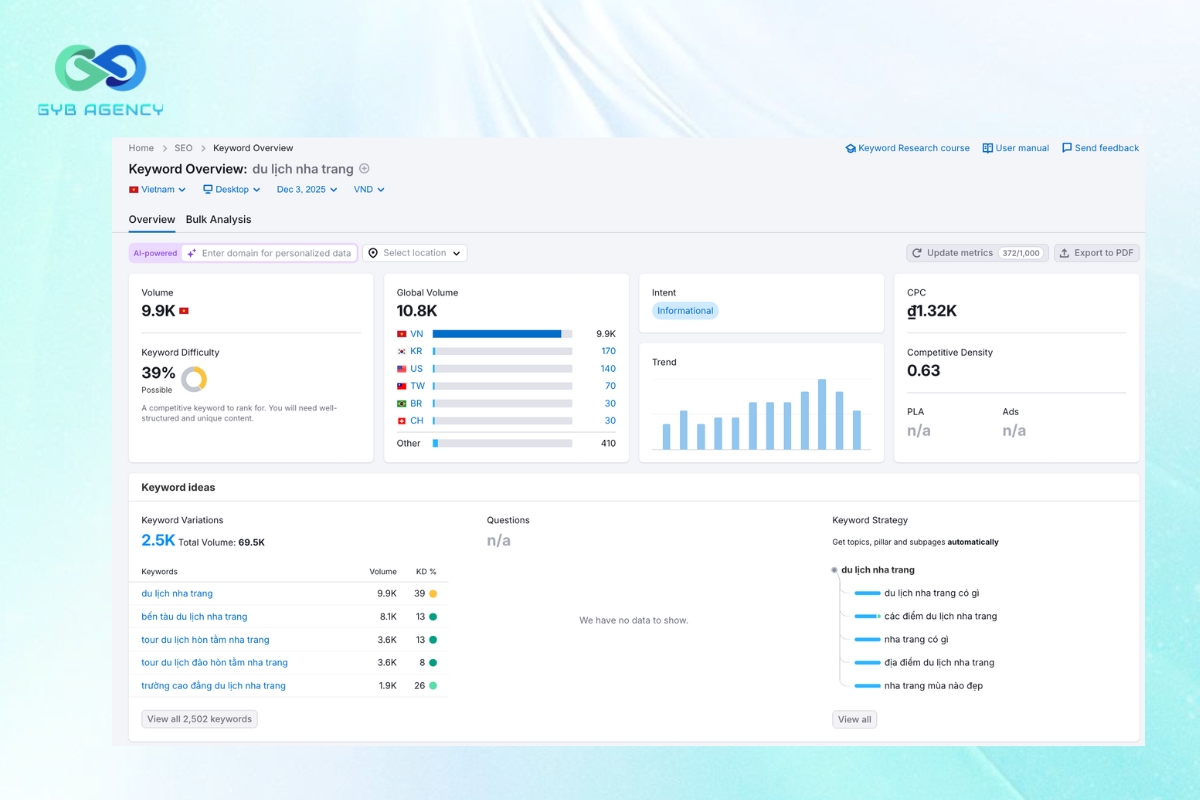Click the AI sparkle icon in domain field
This screenshot has width=1200, height=800.
pos(192,253)
